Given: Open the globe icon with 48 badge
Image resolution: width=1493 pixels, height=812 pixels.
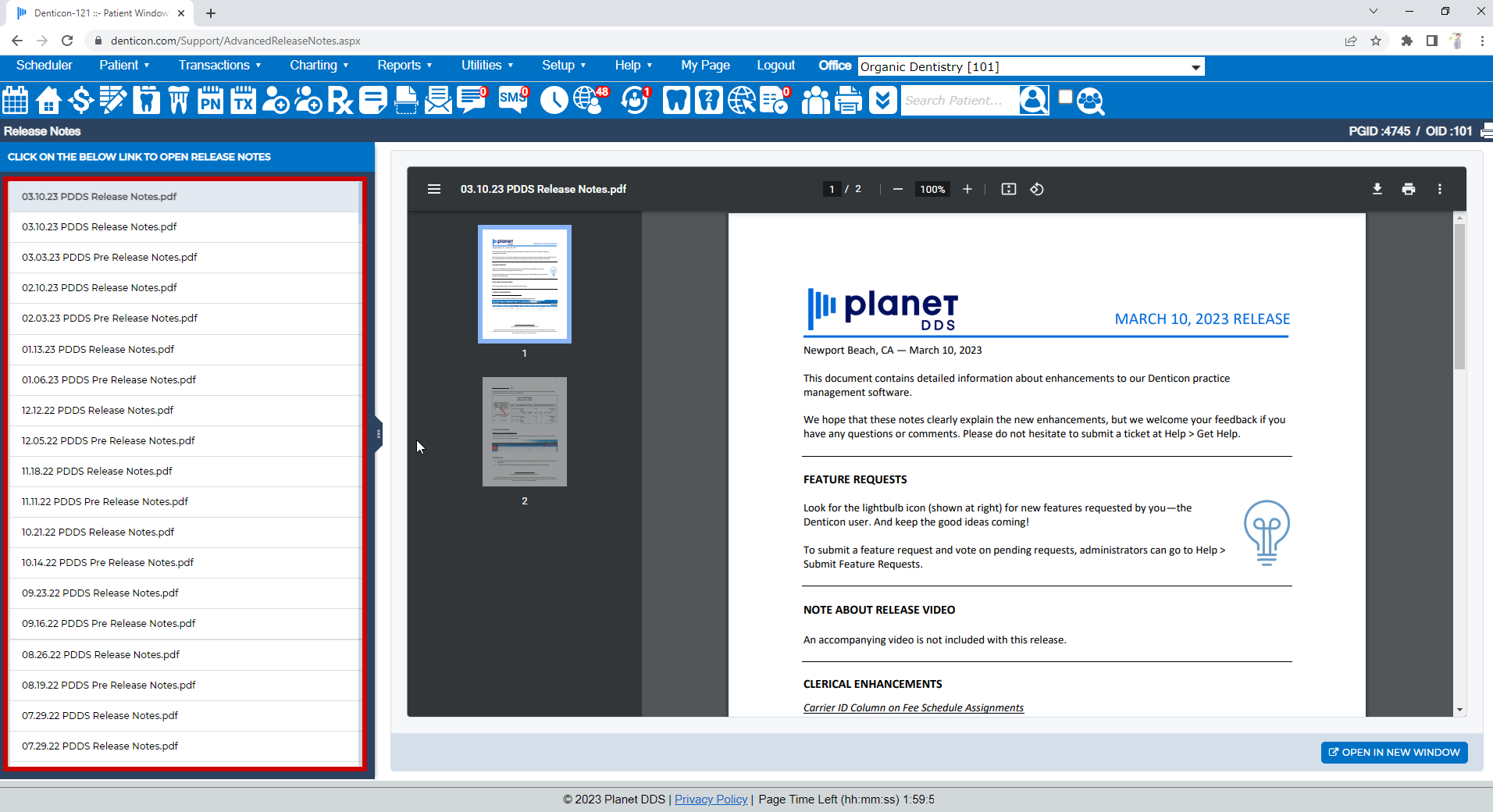Looking at the screenshot, I should pyautogui.click(x=590, y=101).
